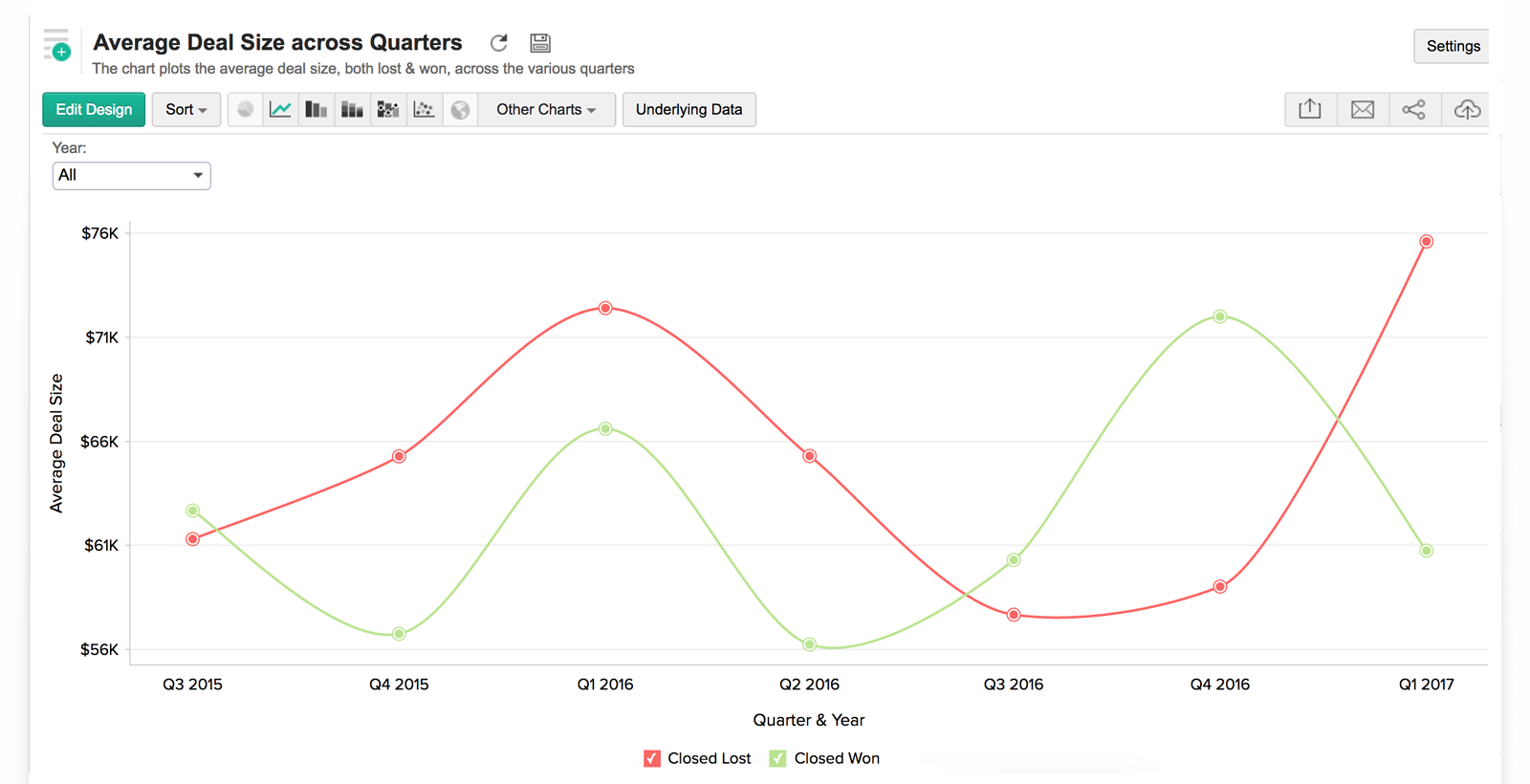Switch to the line chart type
Viewport: 1530px width, 784px height.
[280, 110]
